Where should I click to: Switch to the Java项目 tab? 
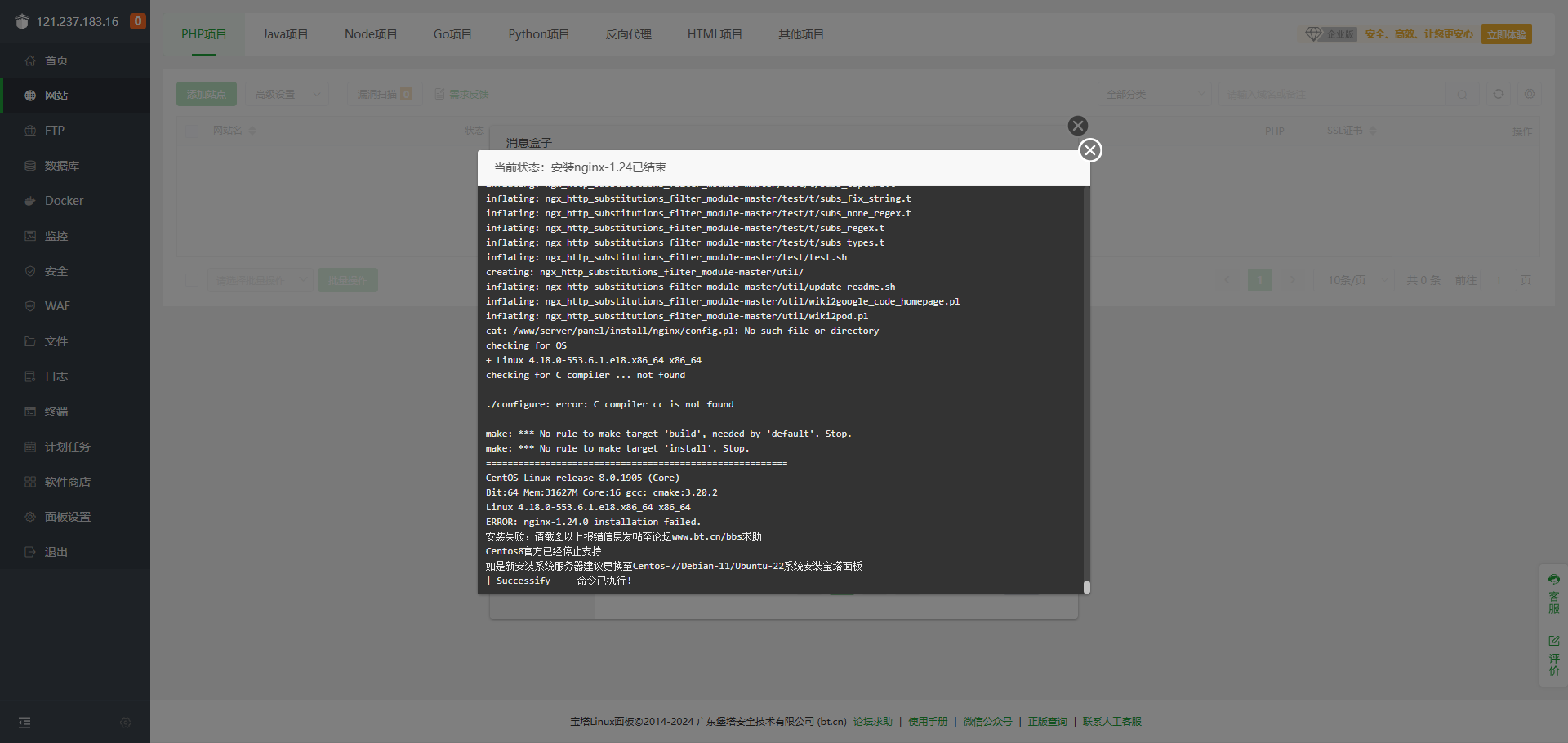point(285,34)
